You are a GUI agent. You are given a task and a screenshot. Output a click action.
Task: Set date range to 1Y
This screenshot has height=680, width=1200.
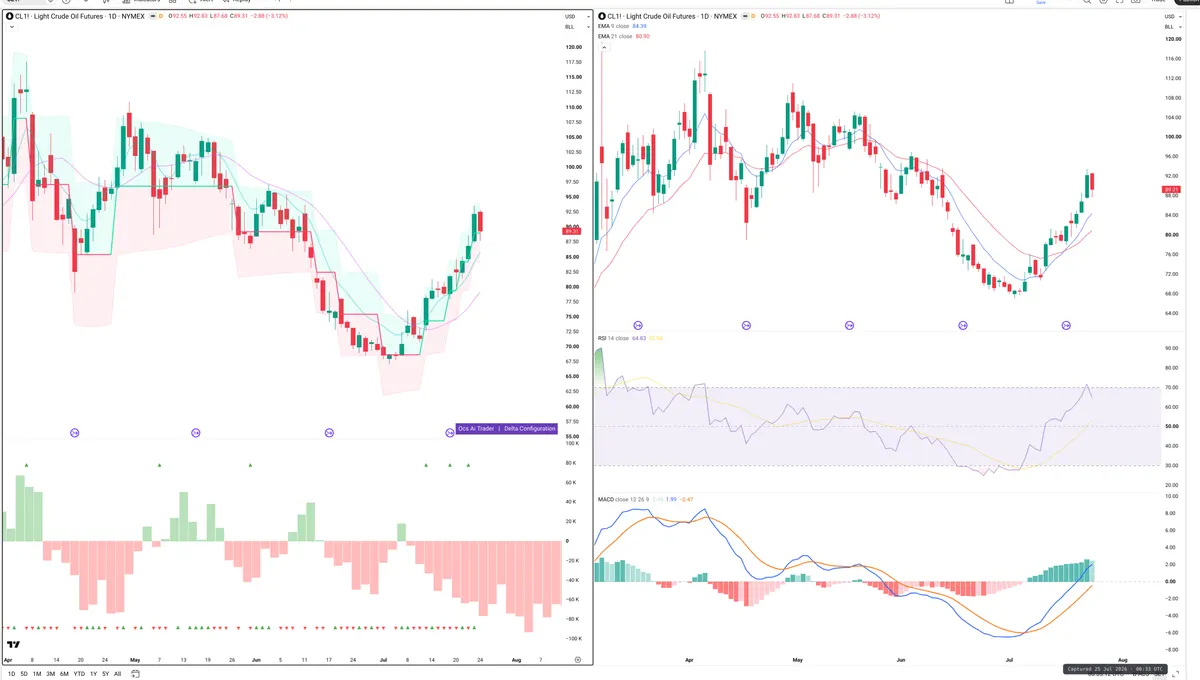(x=93, y=674)
